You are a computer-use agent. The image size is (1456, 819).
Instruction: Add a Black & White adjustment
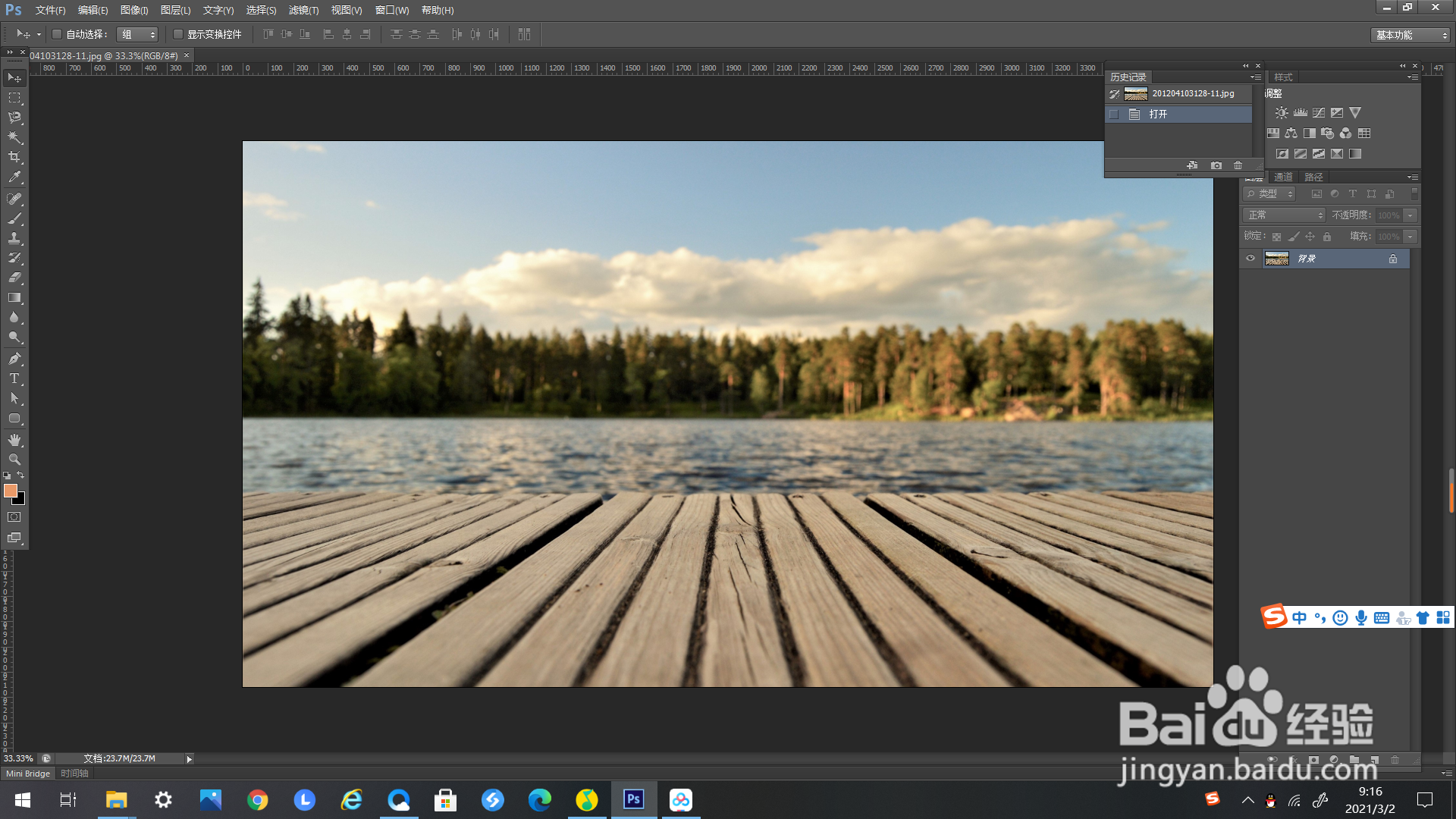click(1309, 133)
